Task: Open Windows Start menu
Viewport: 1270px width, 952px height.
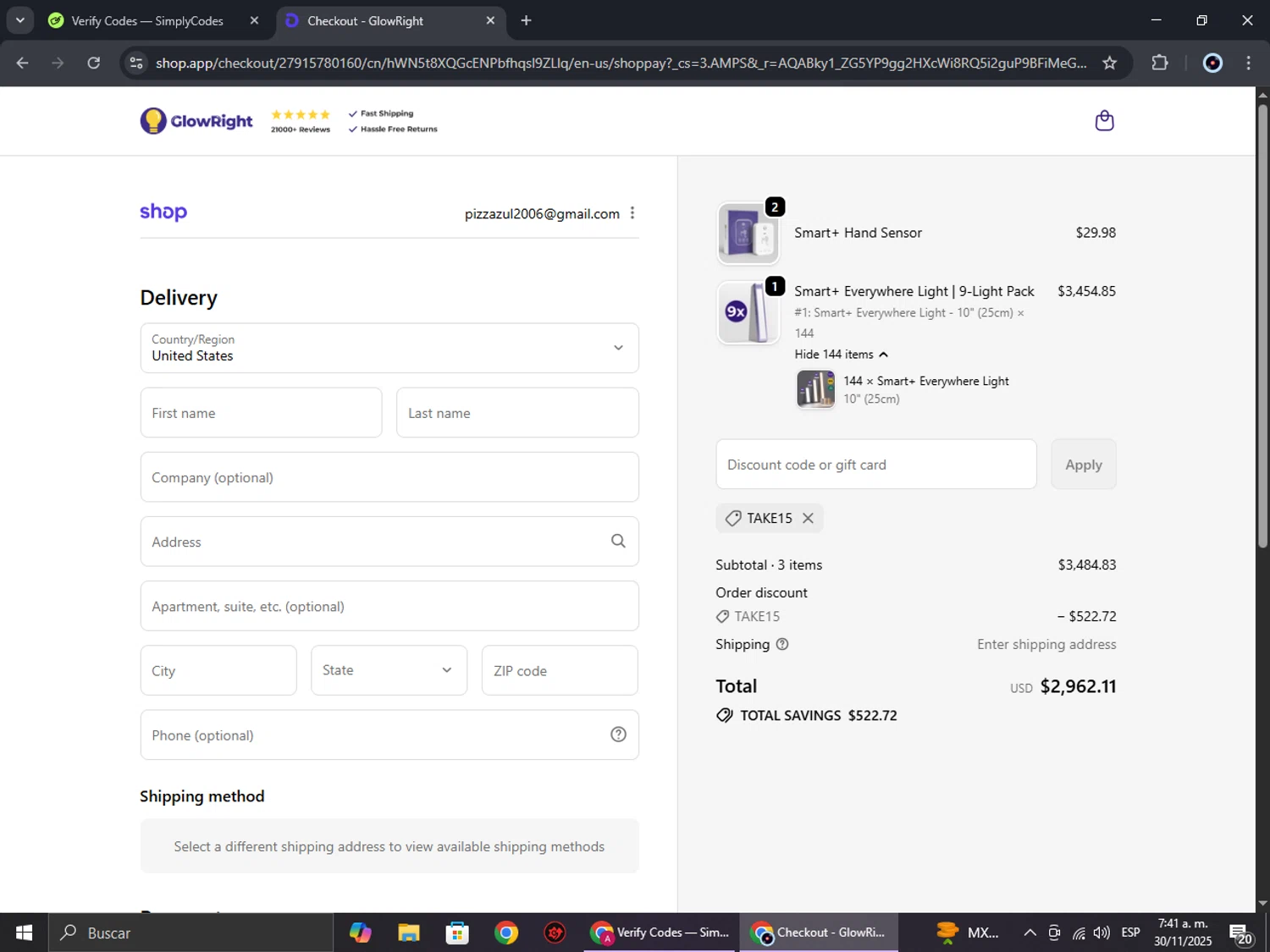Action: (24, 933)
